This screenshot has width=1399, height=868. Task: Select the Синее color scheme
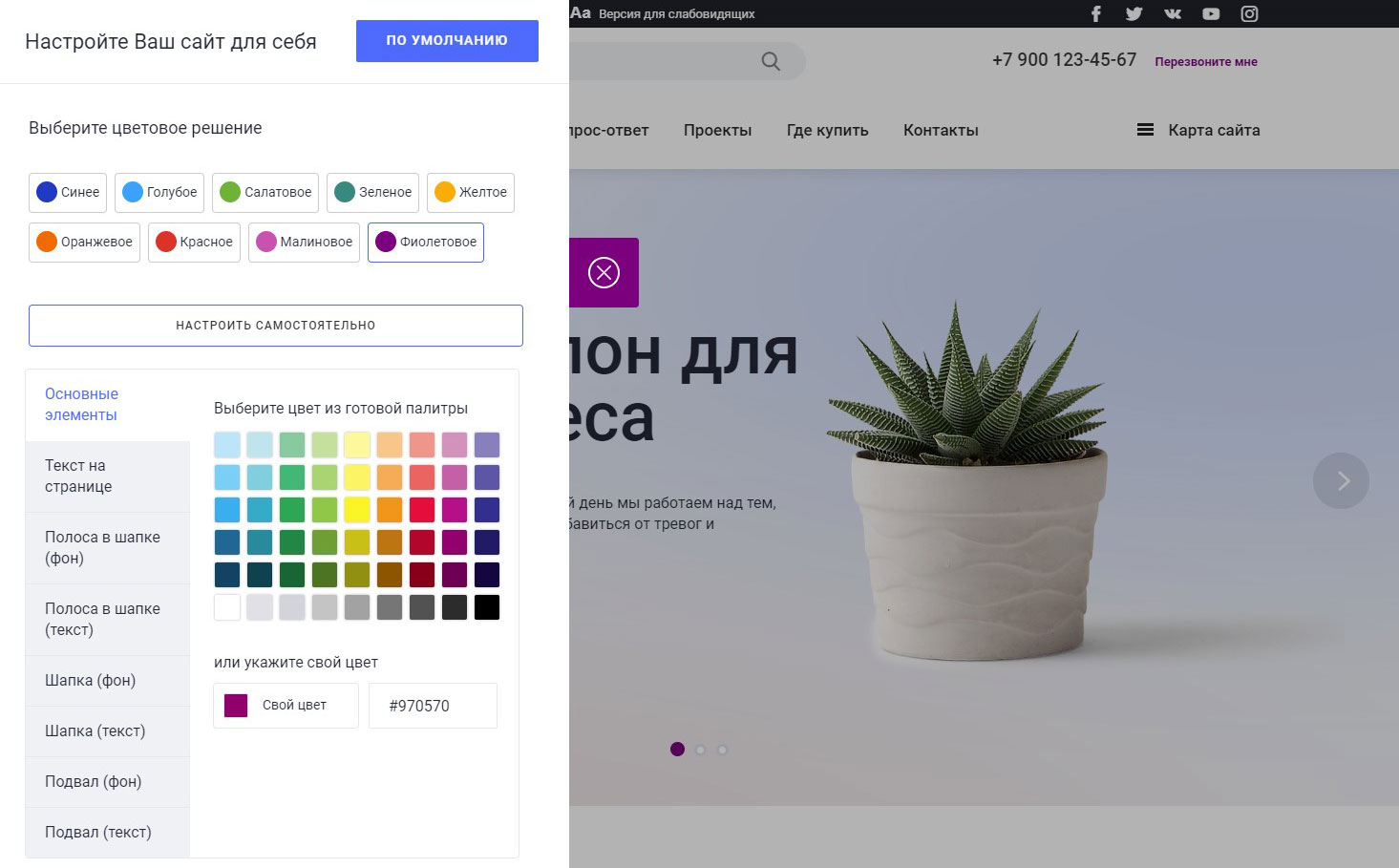[68, 192]
